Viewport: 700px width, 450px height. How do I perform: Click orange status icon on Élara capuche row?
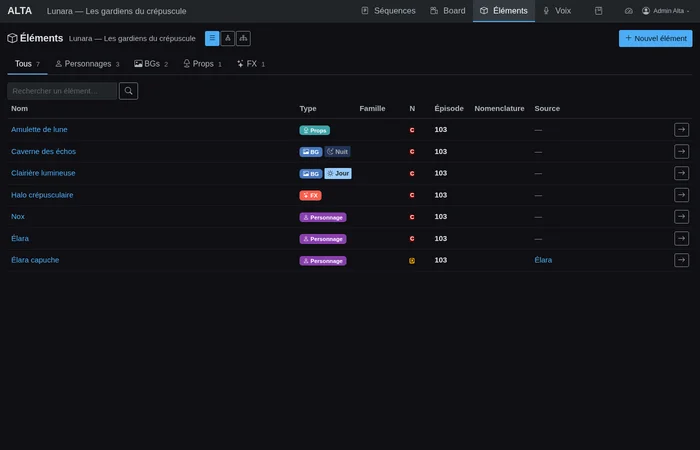click(412, 260)
